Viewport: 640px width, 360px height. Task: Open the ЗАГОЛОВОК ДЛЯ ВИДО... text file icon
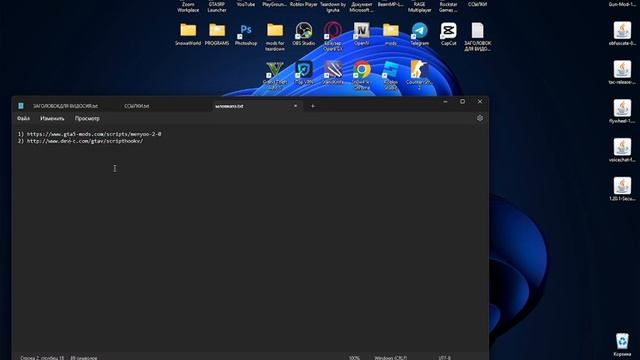[x=478, y=36]
